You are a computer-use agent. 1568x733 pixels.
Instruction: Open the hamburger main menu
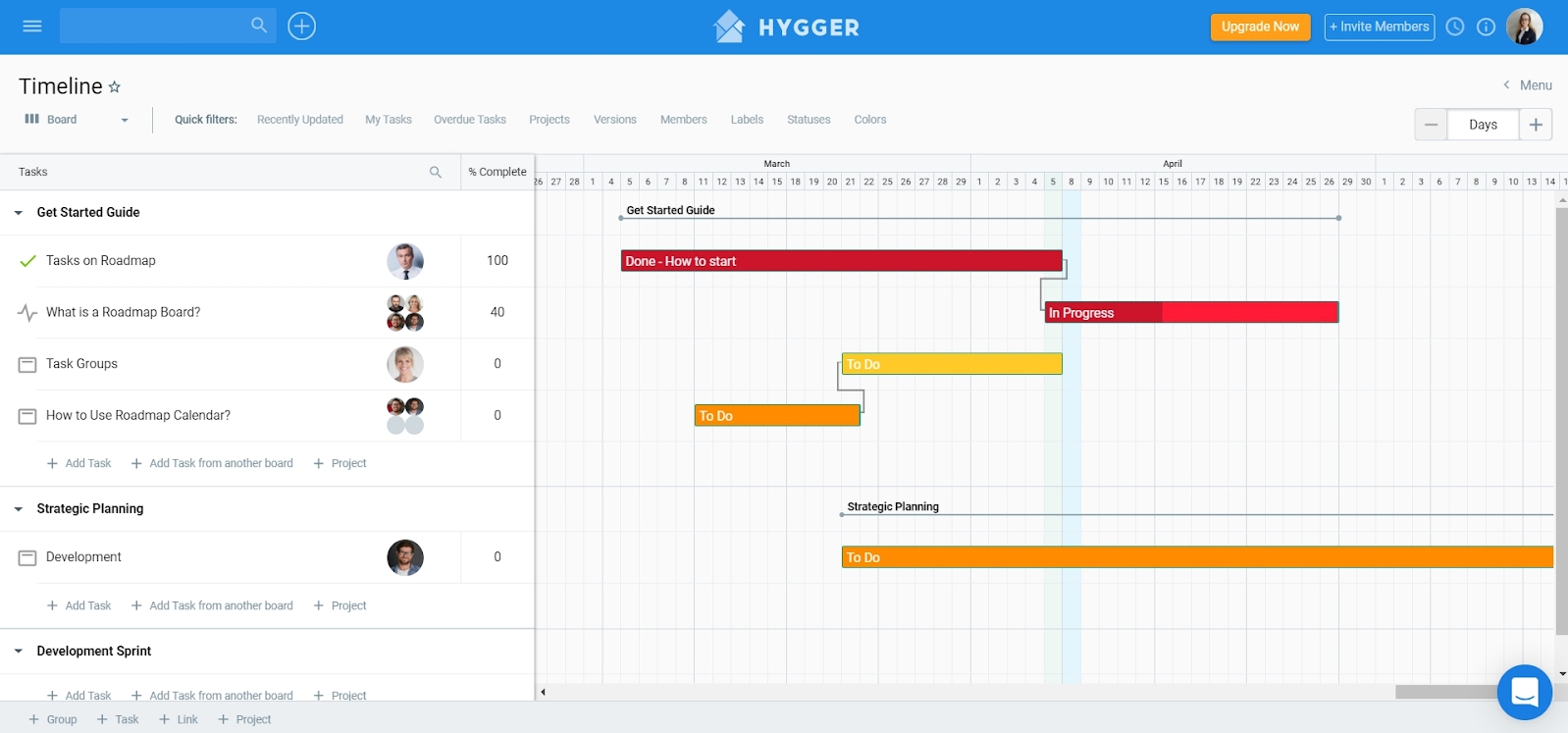[32, 26]
